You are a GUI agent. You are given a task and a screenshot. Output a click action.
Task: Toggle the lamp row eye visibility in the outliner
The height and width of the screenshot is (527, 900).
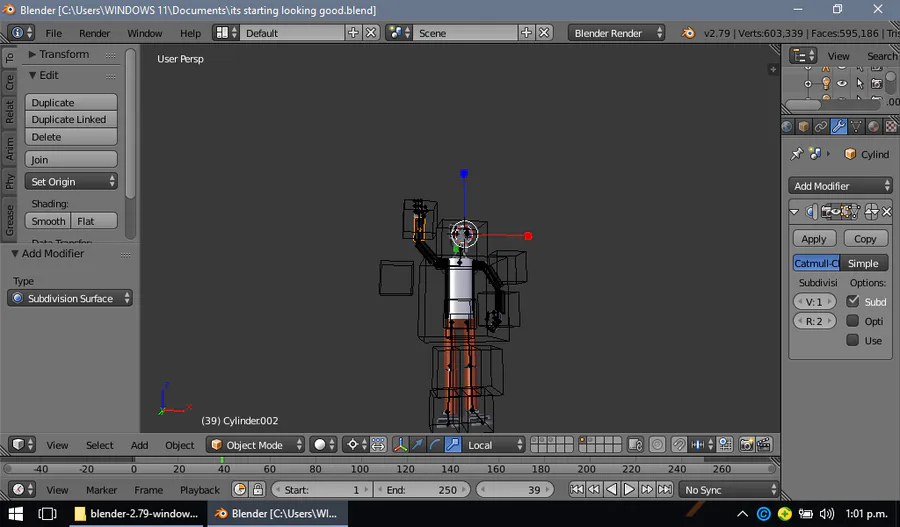click(x=842, y=83)
